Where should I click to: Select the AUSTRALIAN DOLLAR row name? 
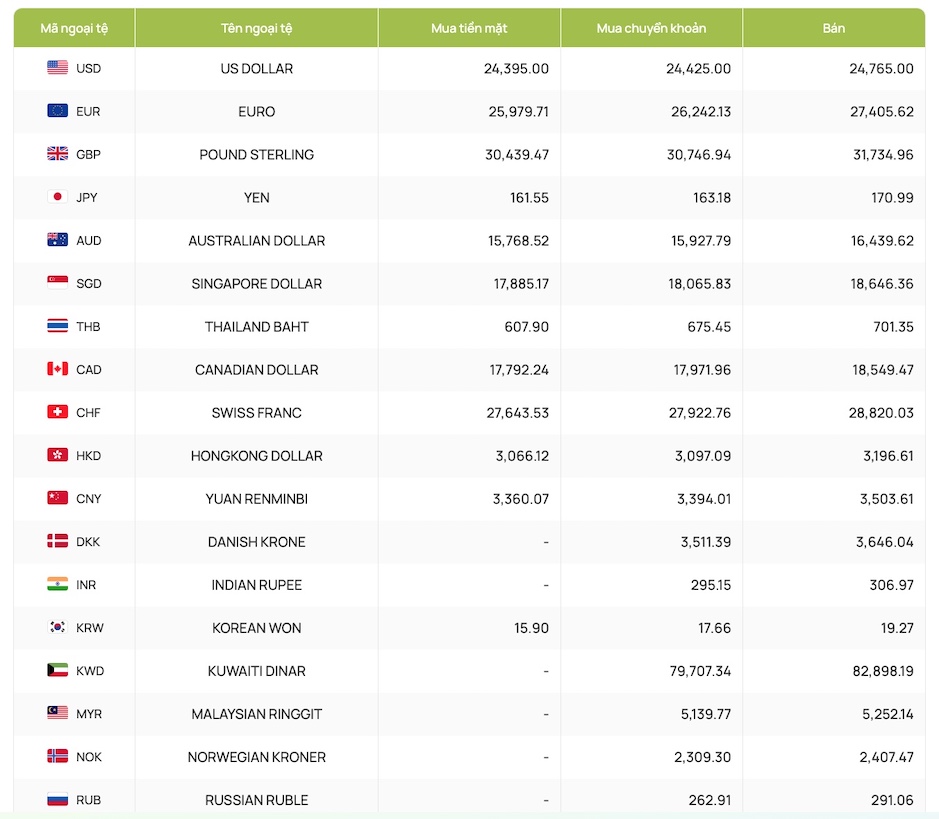point(257,240)
